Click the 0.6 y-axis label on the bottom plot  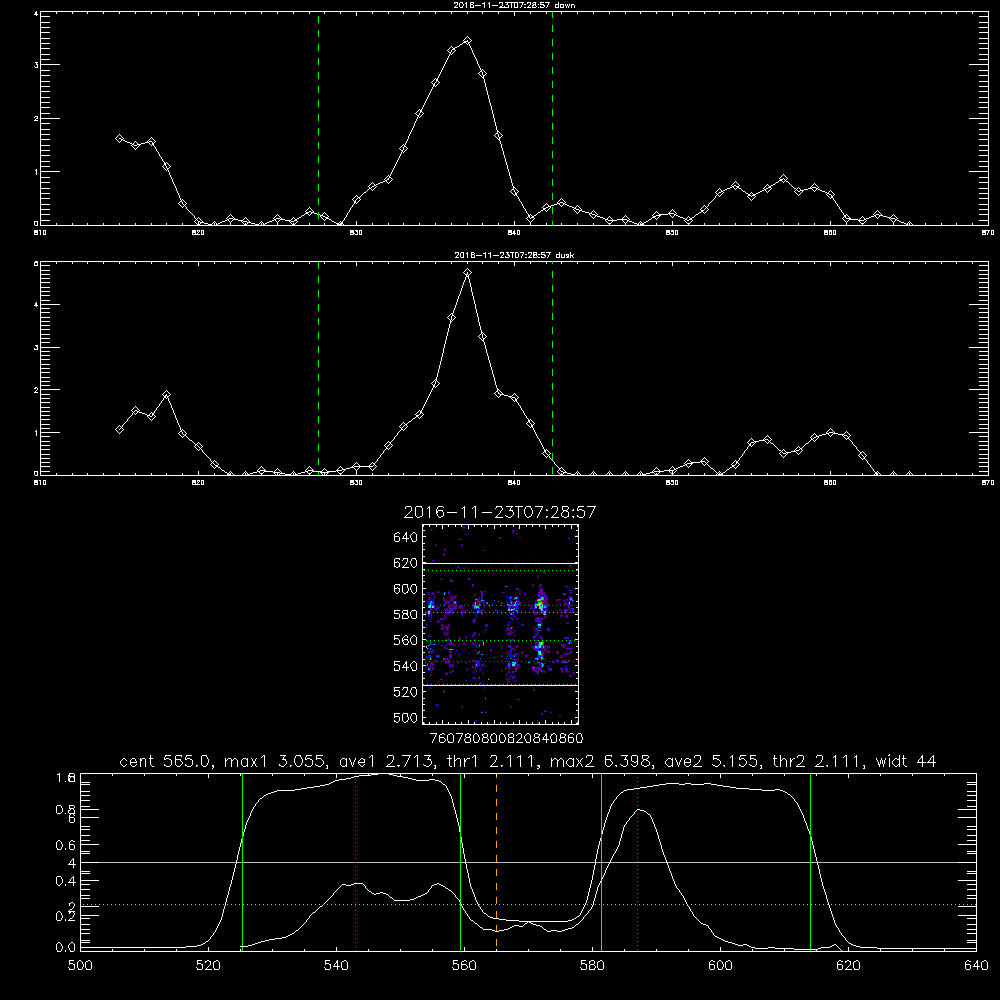(x=66, y=845)
